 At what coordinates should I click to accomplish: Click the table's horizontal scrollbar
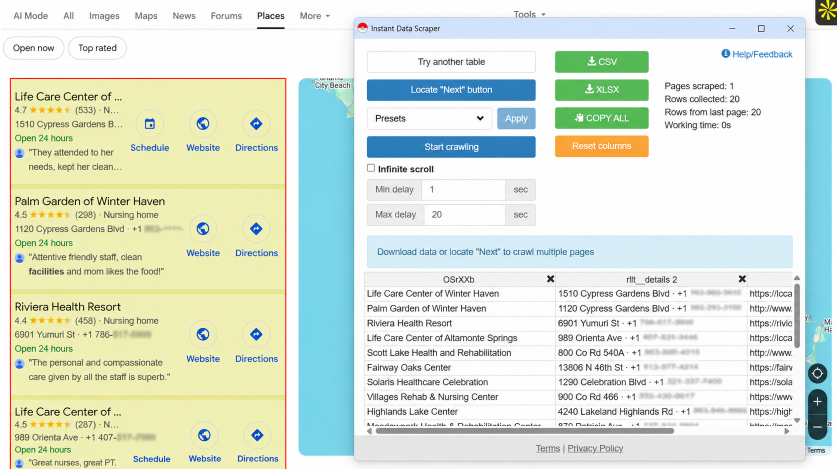point(524,431)
